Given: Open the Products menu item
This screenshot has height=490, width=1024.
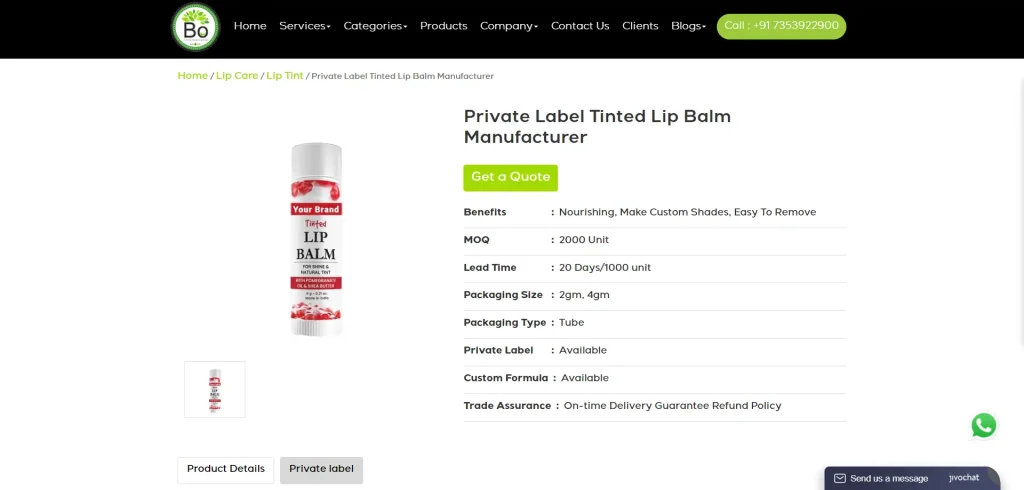Looking at the screenshot, I should [443, 26].
